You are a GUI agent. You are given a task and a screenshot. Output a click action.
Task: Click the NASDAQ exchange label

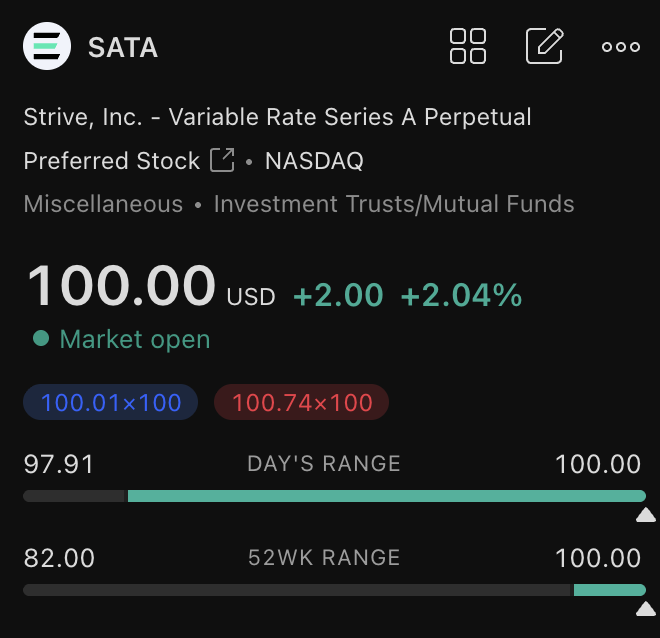(314, 161)
